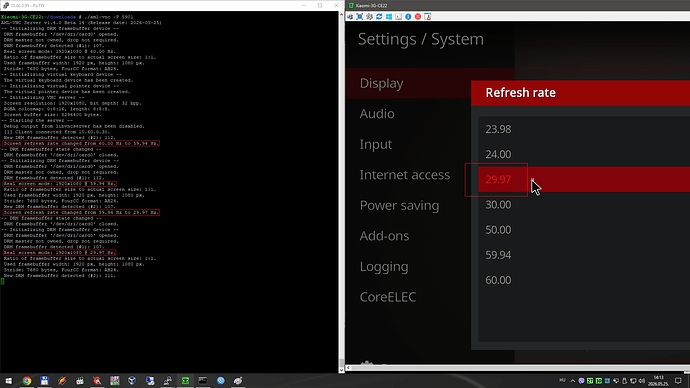
Task: Open the round blue globe taskbar icon
Action: coord(220,381)
